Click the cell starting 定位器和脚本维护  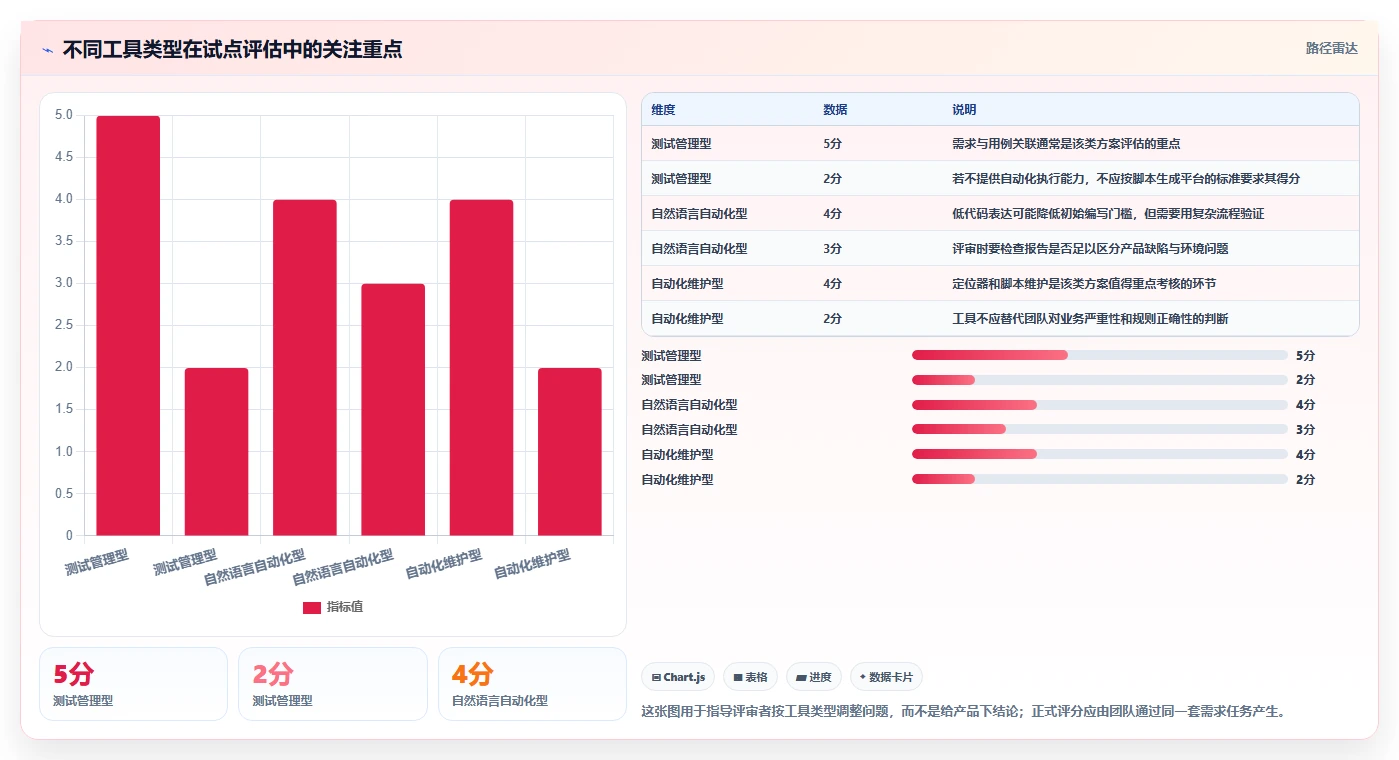point(1084,284)
